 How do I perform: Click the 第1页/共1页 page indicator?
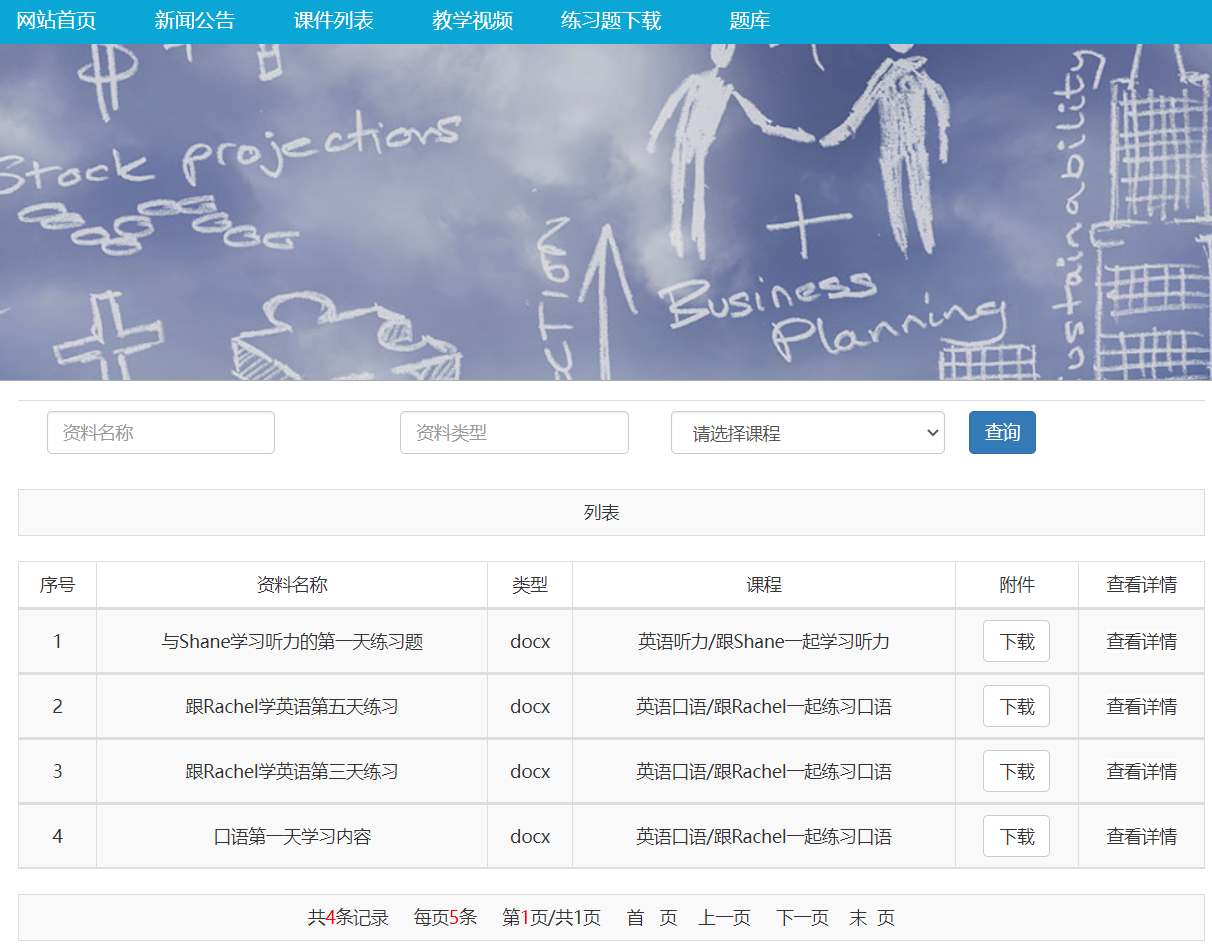pyautogui.click(x=551, y=918)
